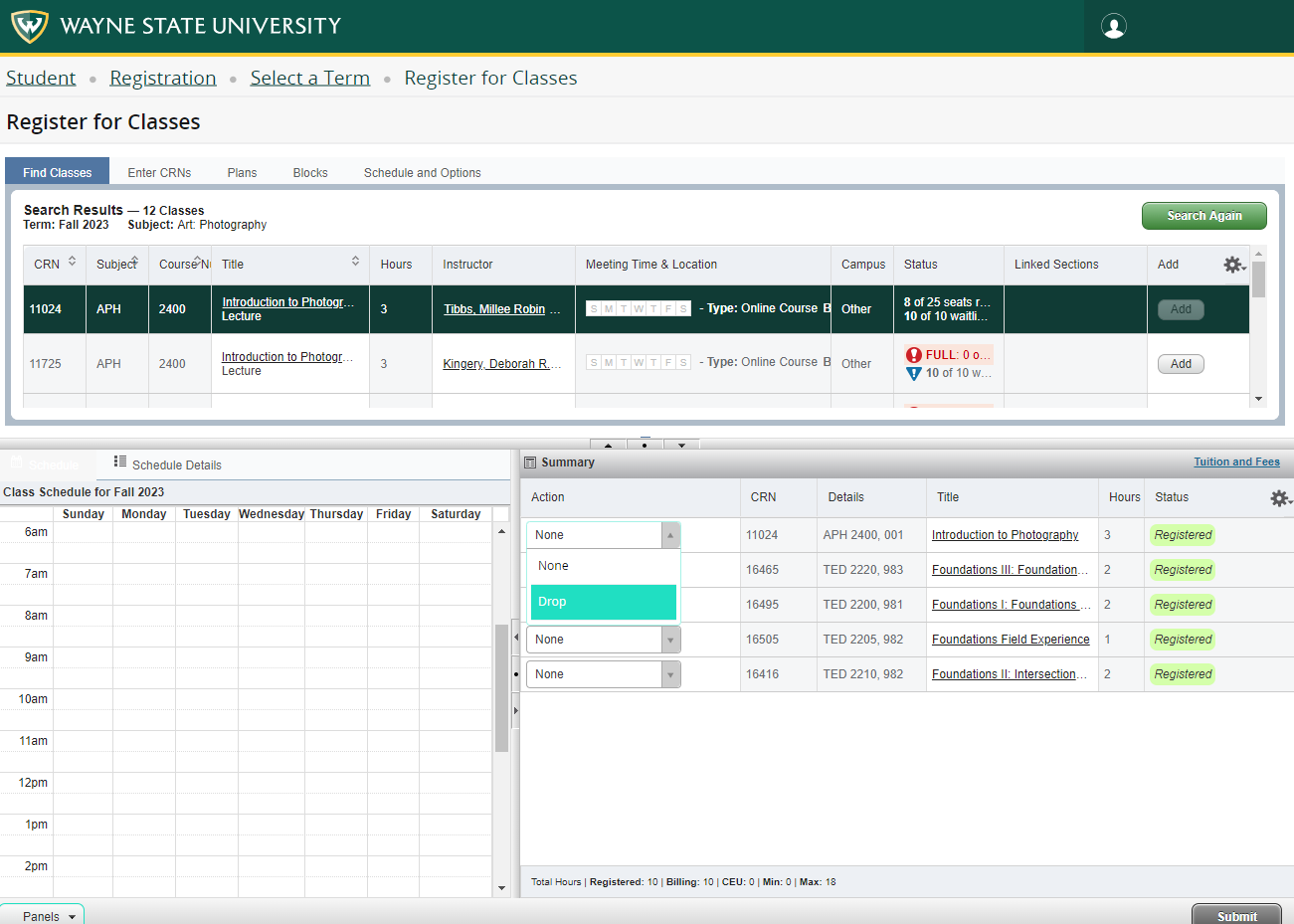This screenshot has height=924, width=1294.
Task: Sort results by Title column arrows
Action: (355, 262)
